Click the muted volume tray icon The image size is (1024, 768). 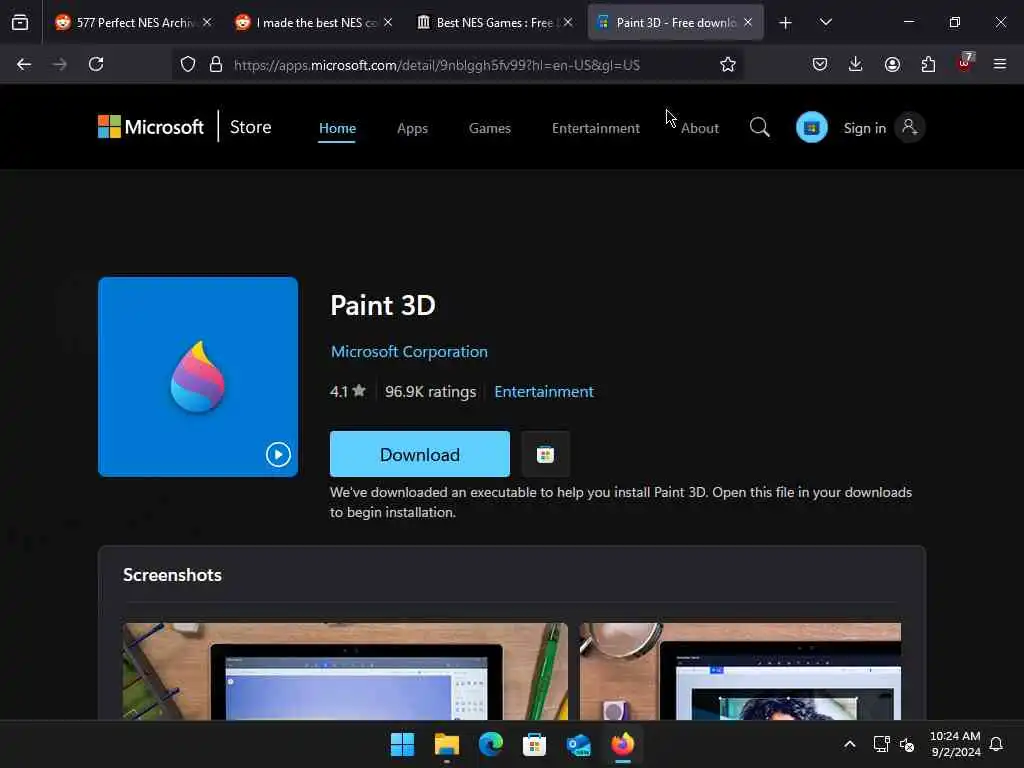(x=906, y=744)
